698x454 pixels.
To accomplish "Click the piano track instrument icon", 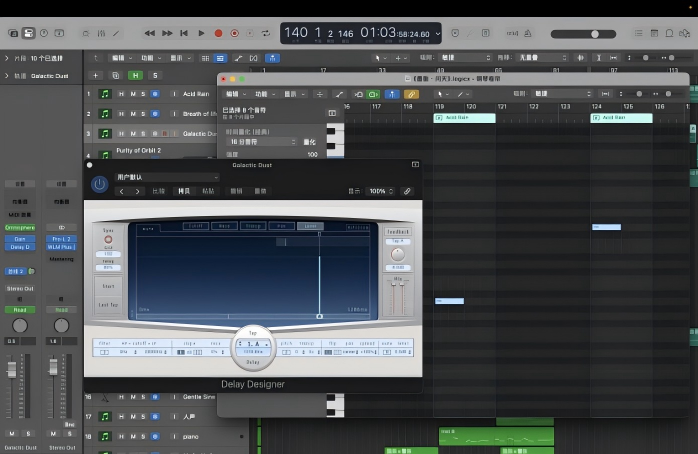I will click(105, 437).
